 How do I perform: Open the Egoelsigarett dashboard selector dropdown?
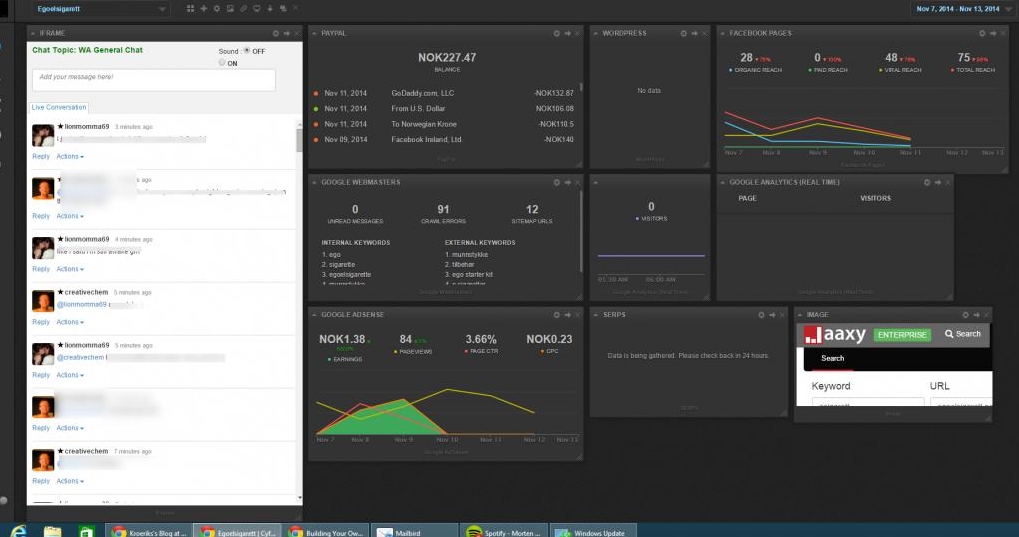(101, 8)
